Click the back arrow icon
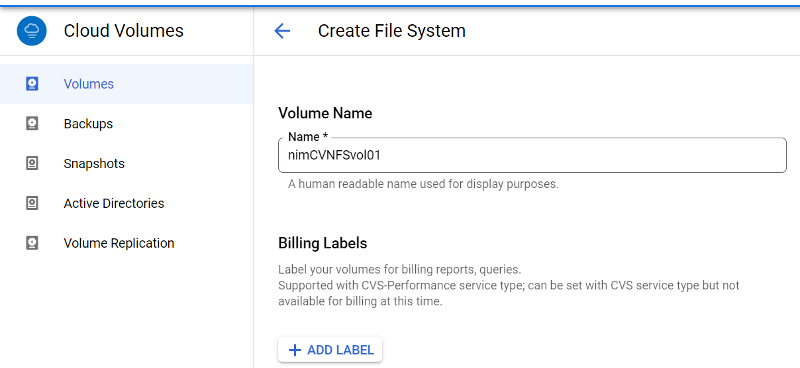 pos(282,31)
